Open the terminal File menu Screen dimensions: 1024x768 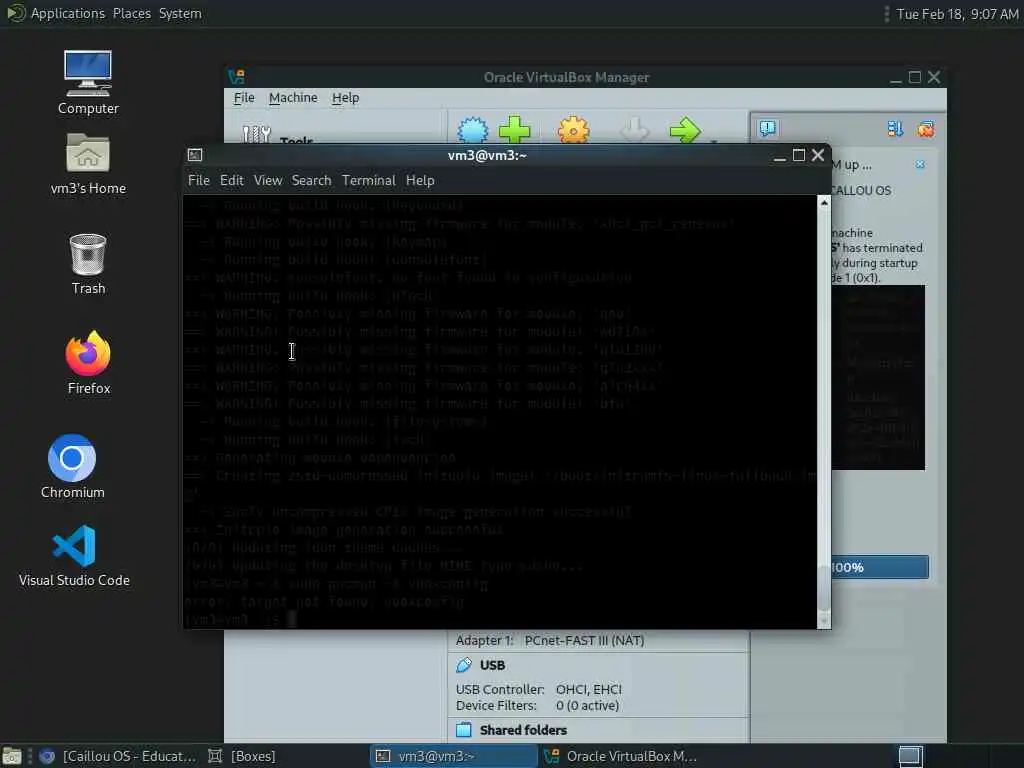click(199, 180)
